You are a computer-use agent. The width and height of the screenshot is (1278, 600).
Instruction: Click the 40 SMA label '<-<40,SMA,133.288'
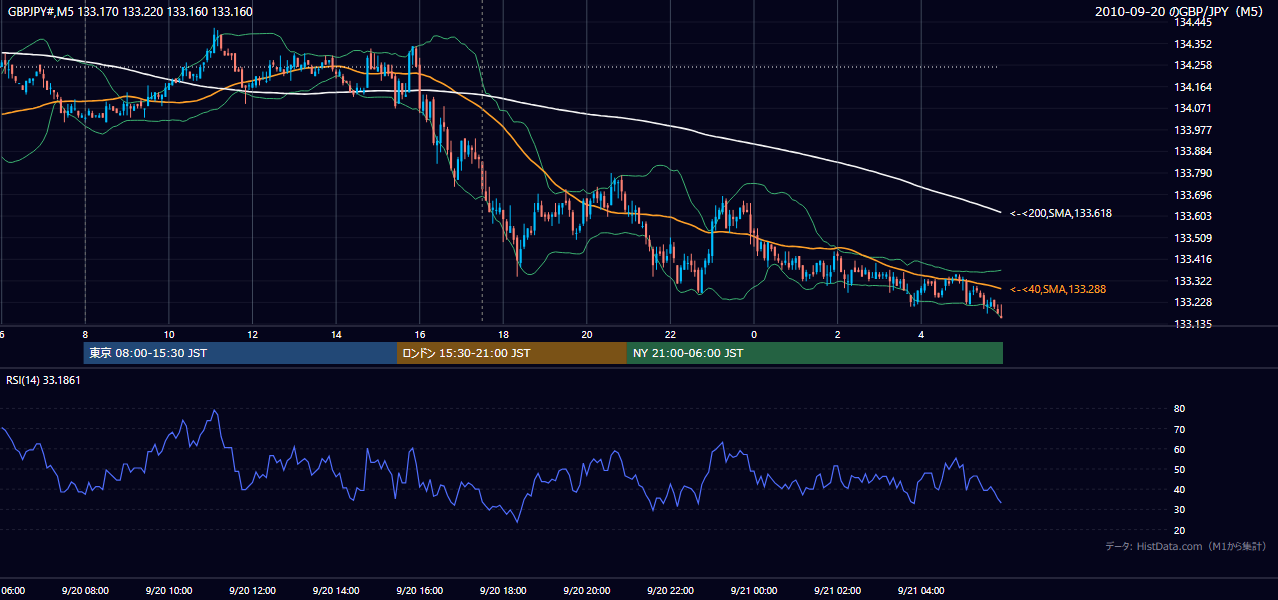[x=1058, y=289]
